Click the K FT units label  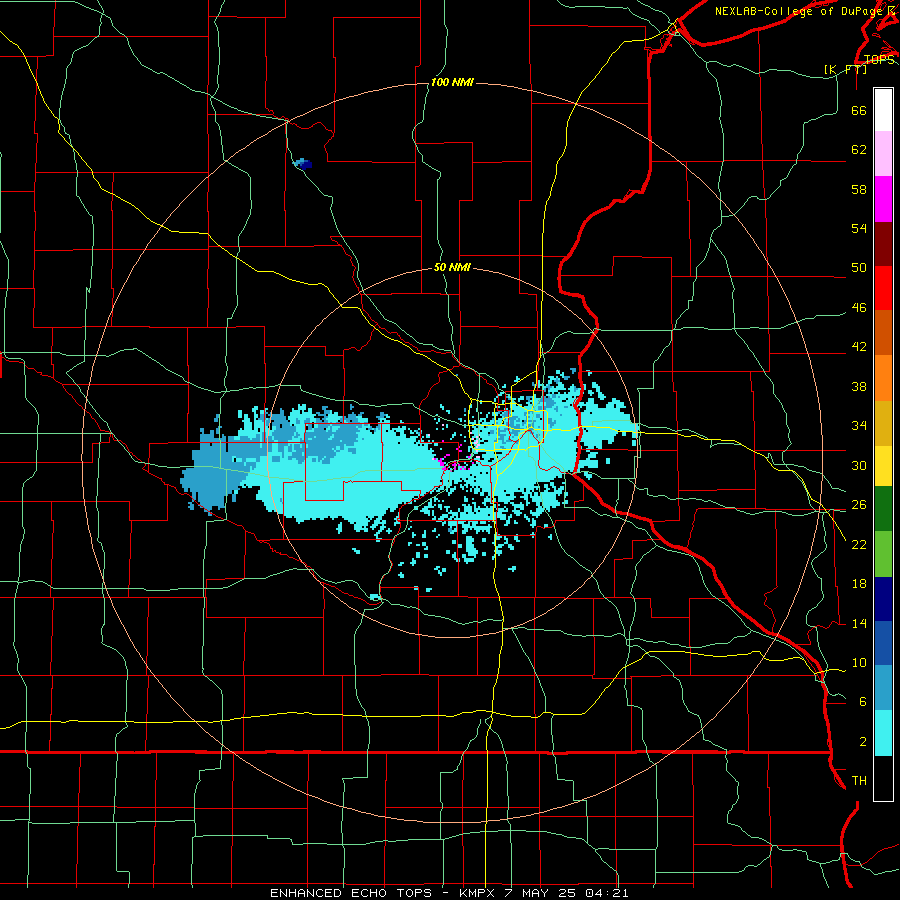point(845,70)
